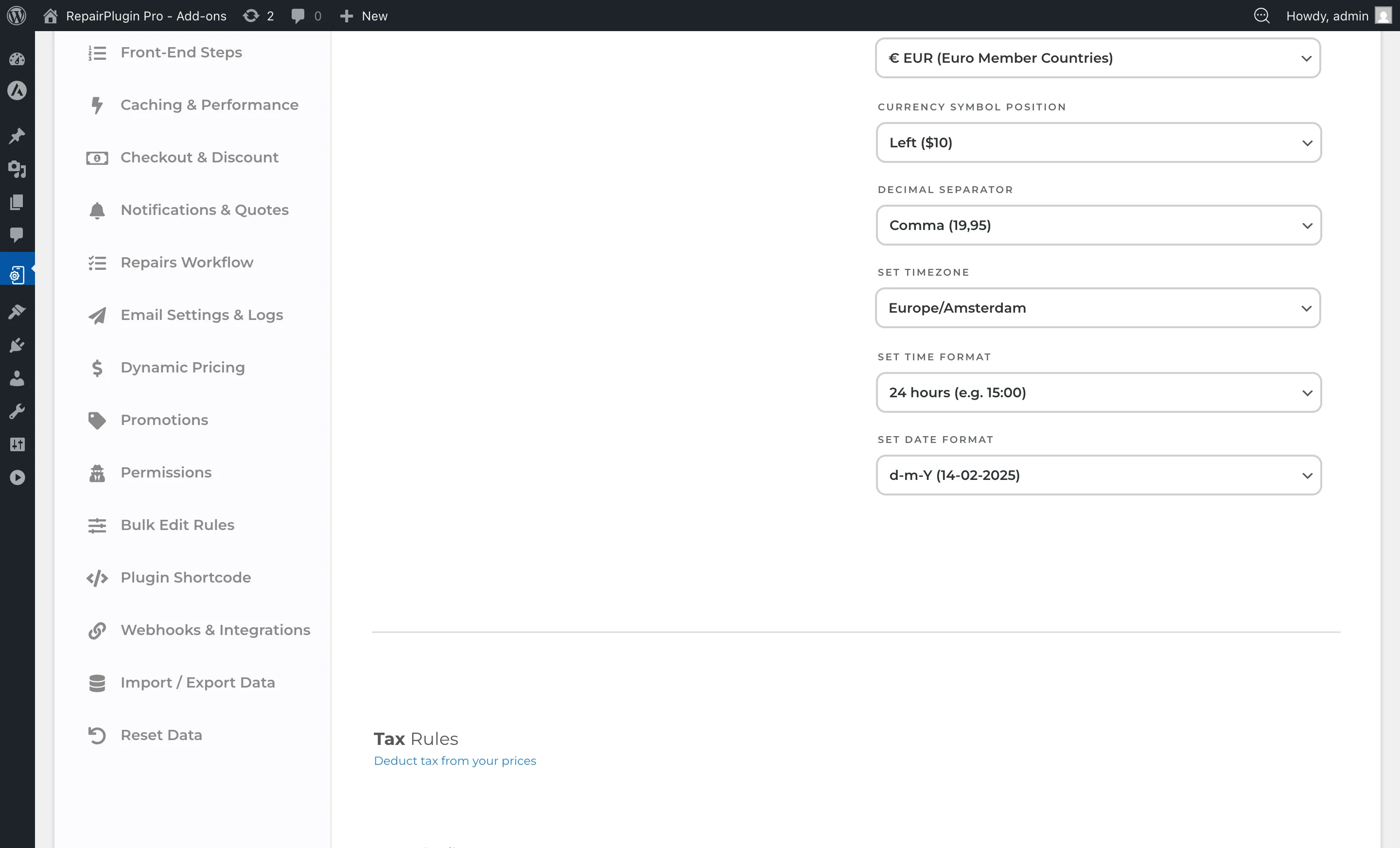Image resolution: width=1400 pixels, height=848 pixels.
Task: Click the Repairs Workflow checklist icon
Action: pyautogui.click(x=97, y=263)
